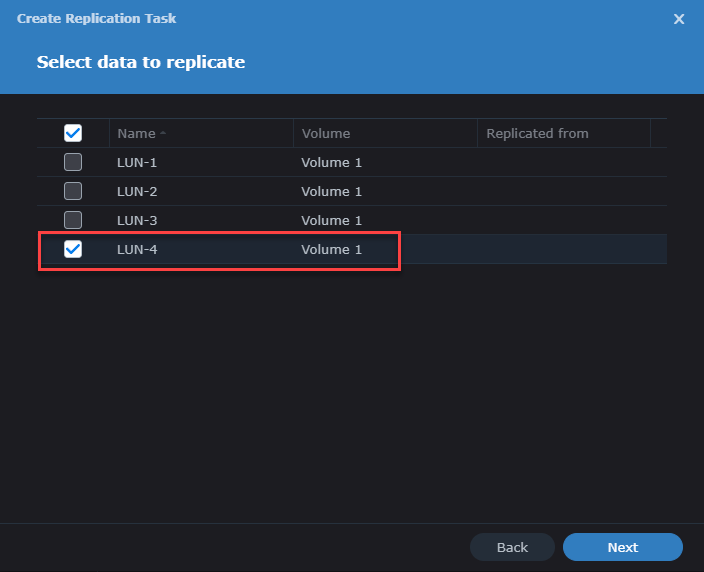Proceed by clicking the Next button
The width and height of the screenshot is (704, 572).
(622, 547)
